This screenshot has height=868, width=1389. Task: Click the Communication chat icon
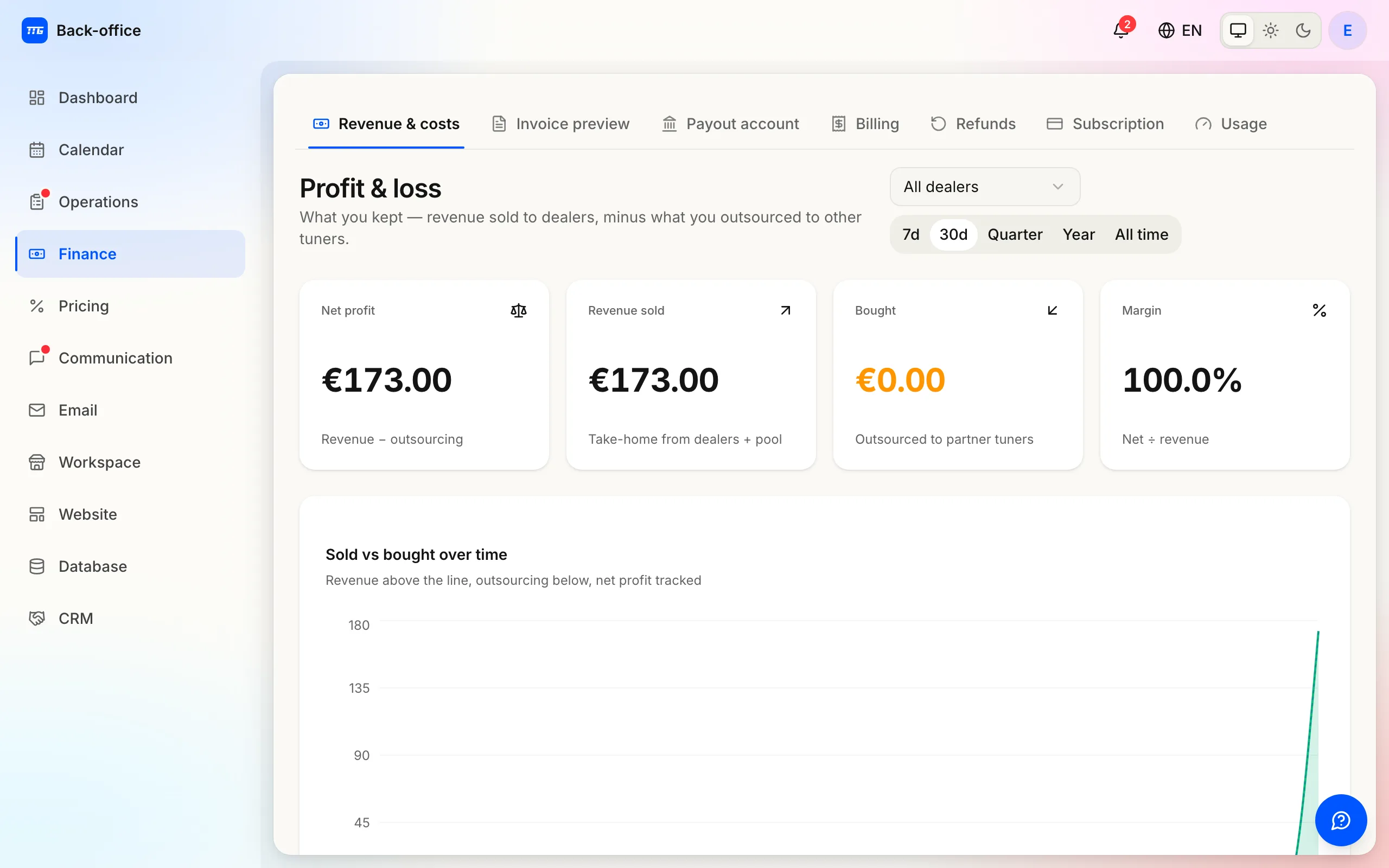click(x=37, y=358)
